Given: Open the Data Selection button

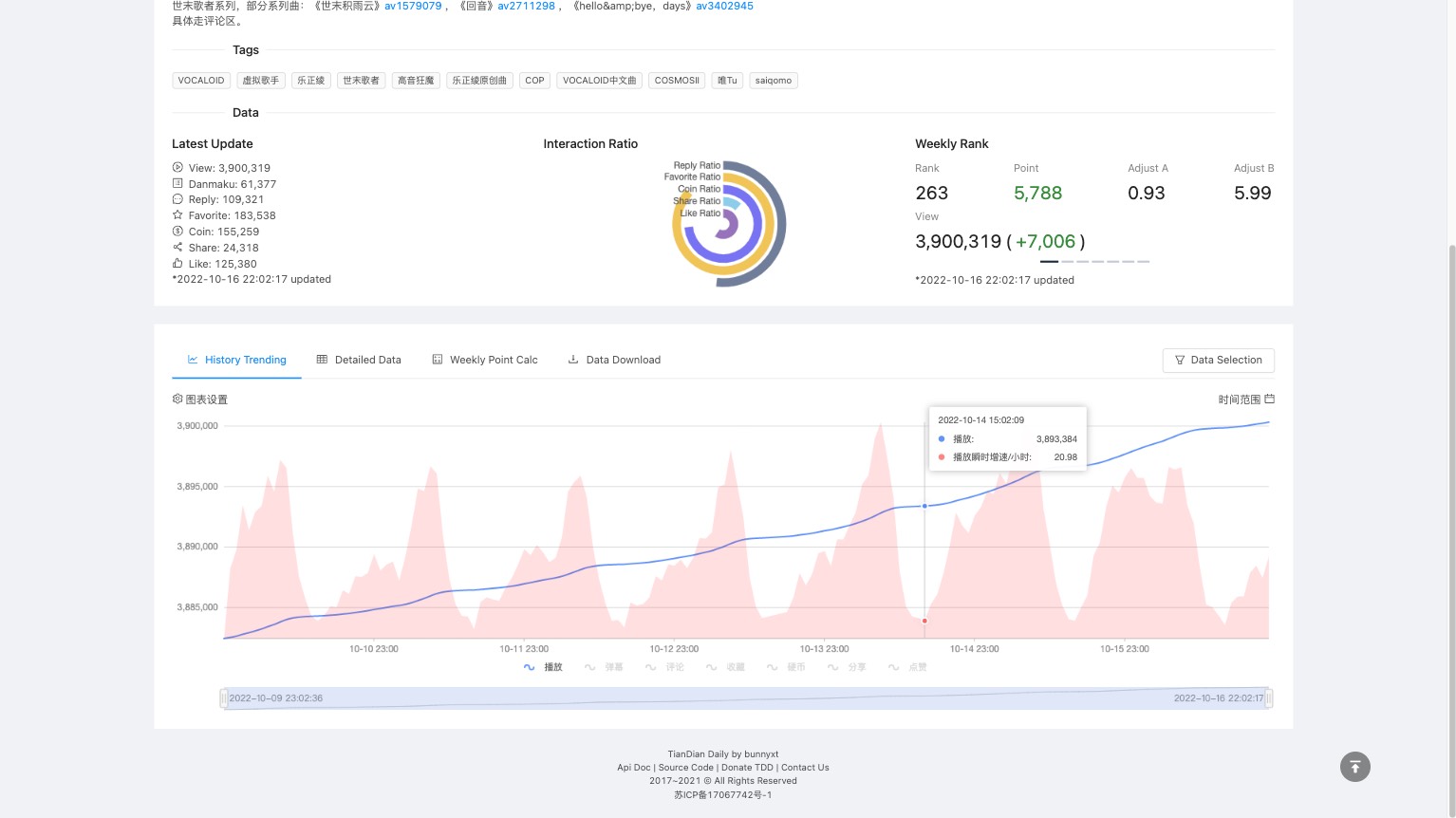Looking at the screenshot, I should tap(1219, 361).
